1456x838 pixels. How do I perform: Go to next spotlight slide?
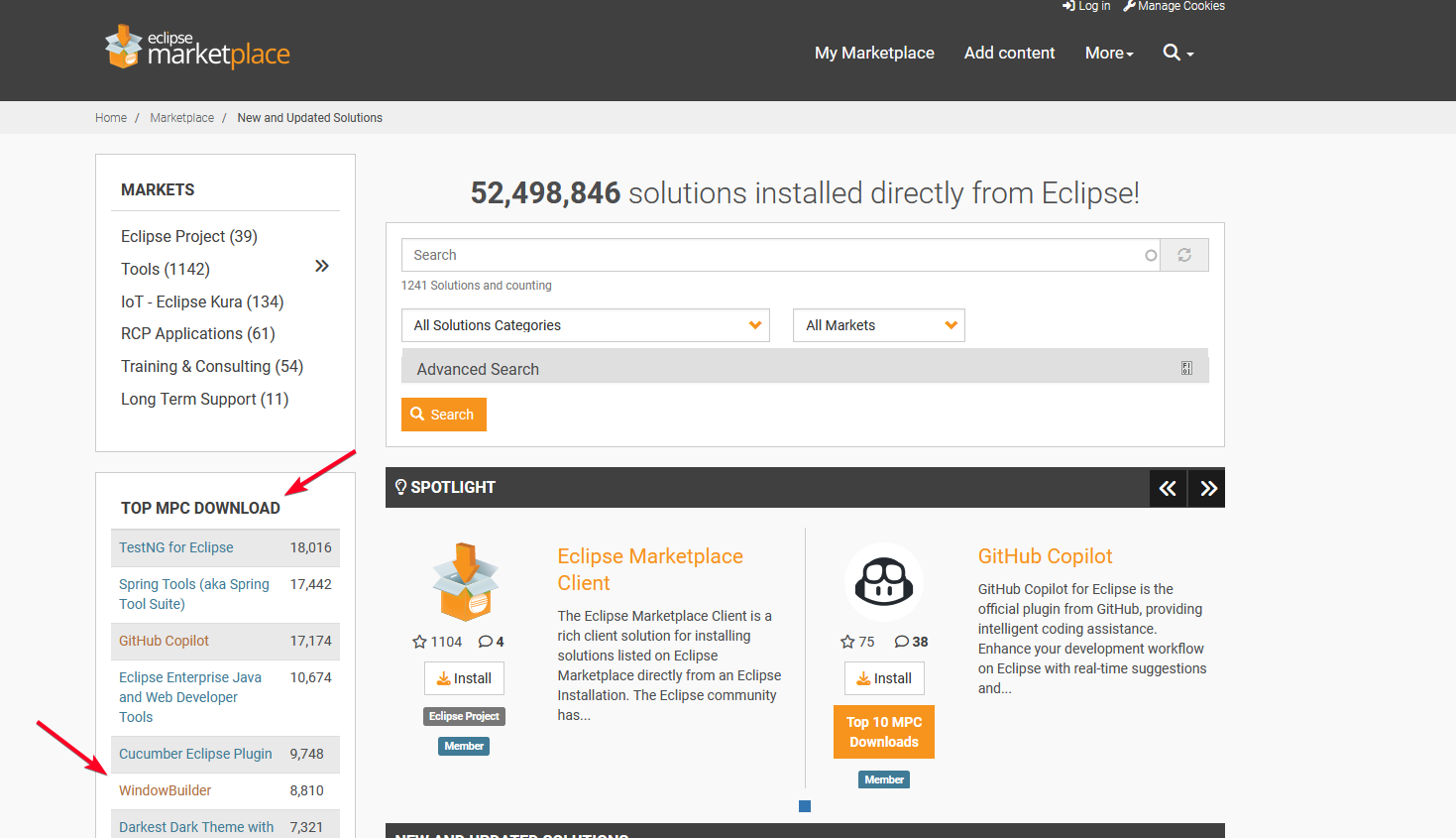pos(1207,488)
